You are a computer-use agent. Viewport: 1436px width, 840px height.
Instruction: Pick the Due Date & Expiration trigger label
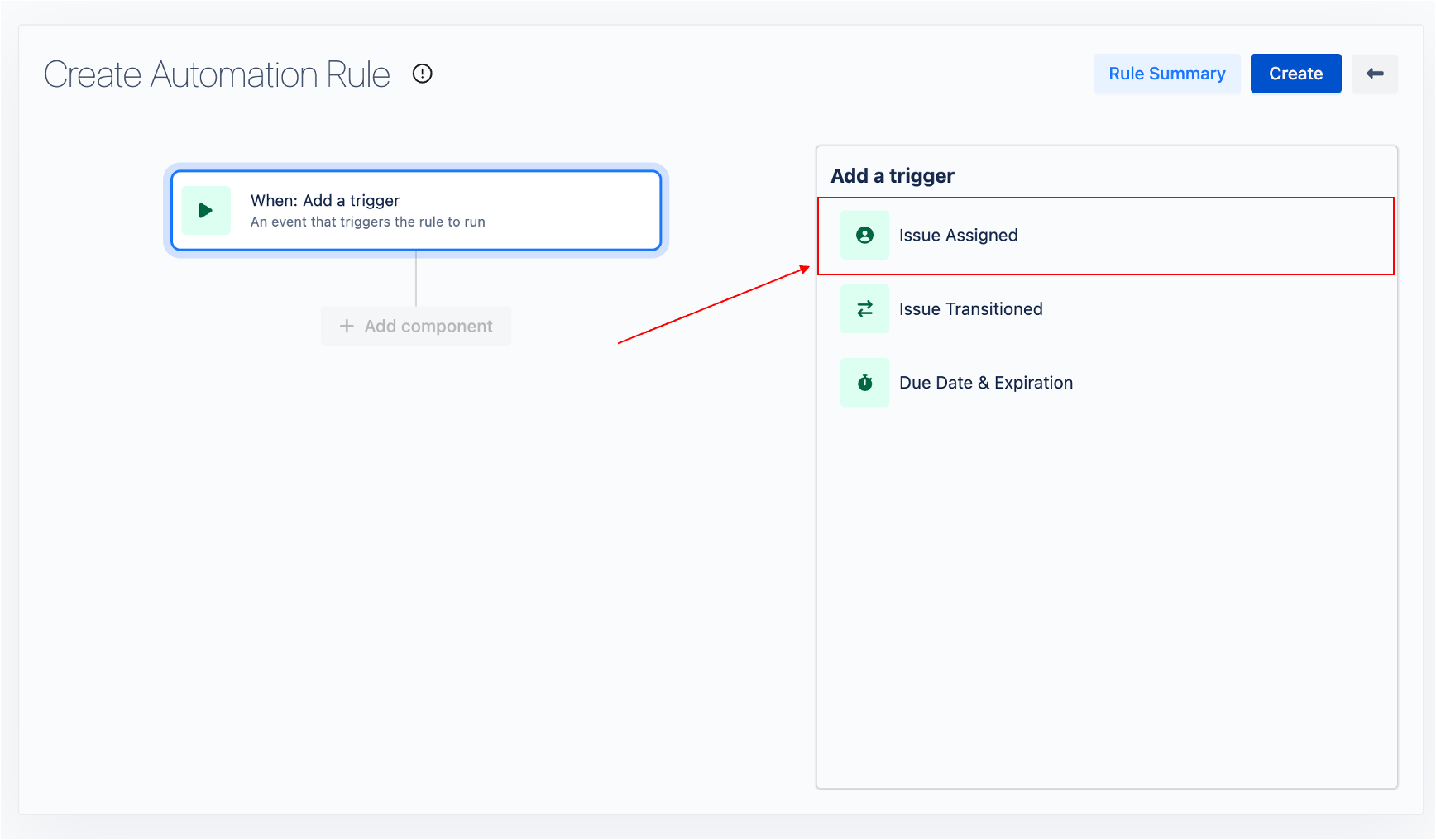(985, 383)
